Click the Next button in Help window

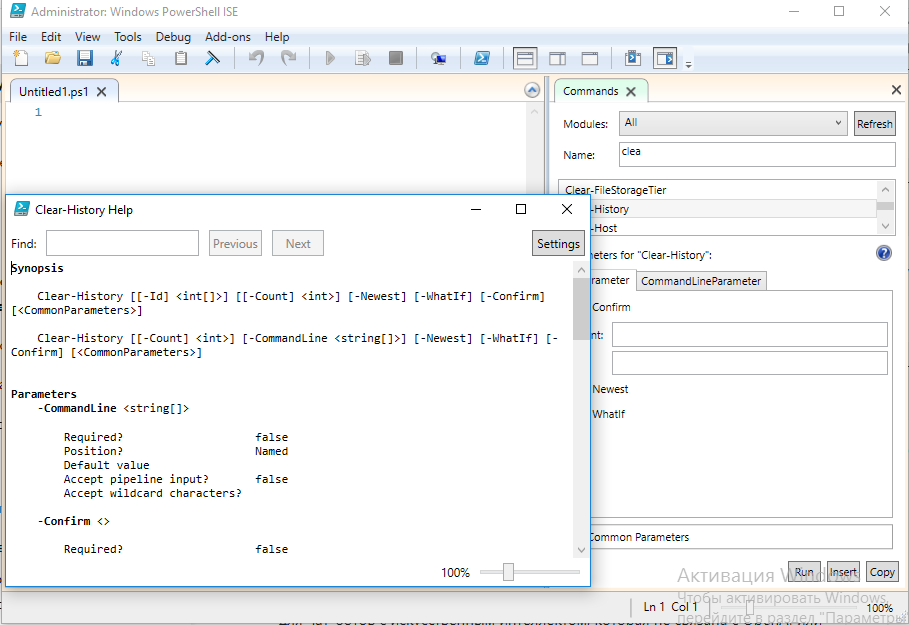tap(298, 244)
